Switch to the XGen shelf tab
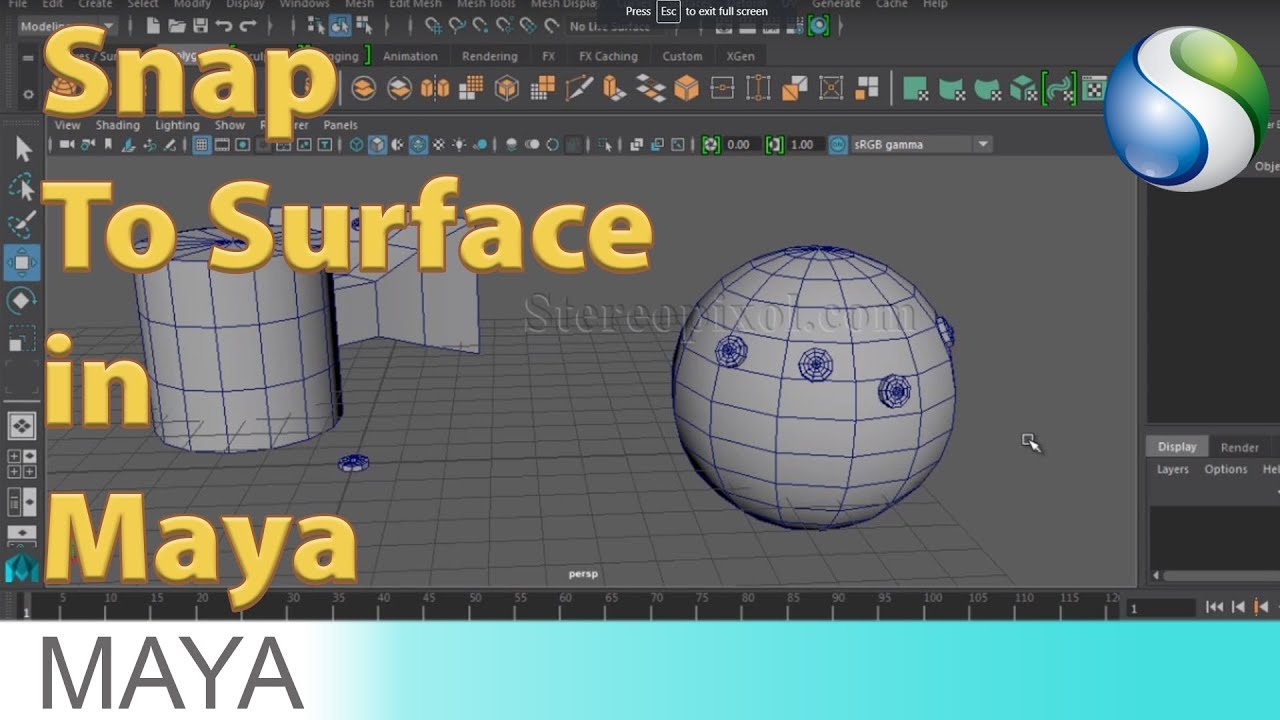 coord(741,56)
